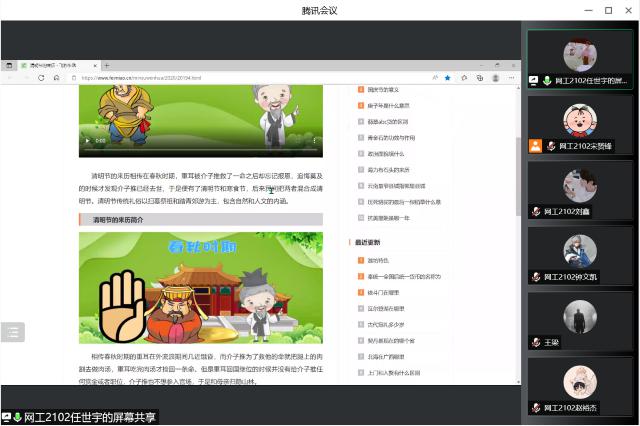Viewport: 640px width, 426px height.
Task: Select the 网工2102任世宇 participant avatar
Action: coord(580,55)
